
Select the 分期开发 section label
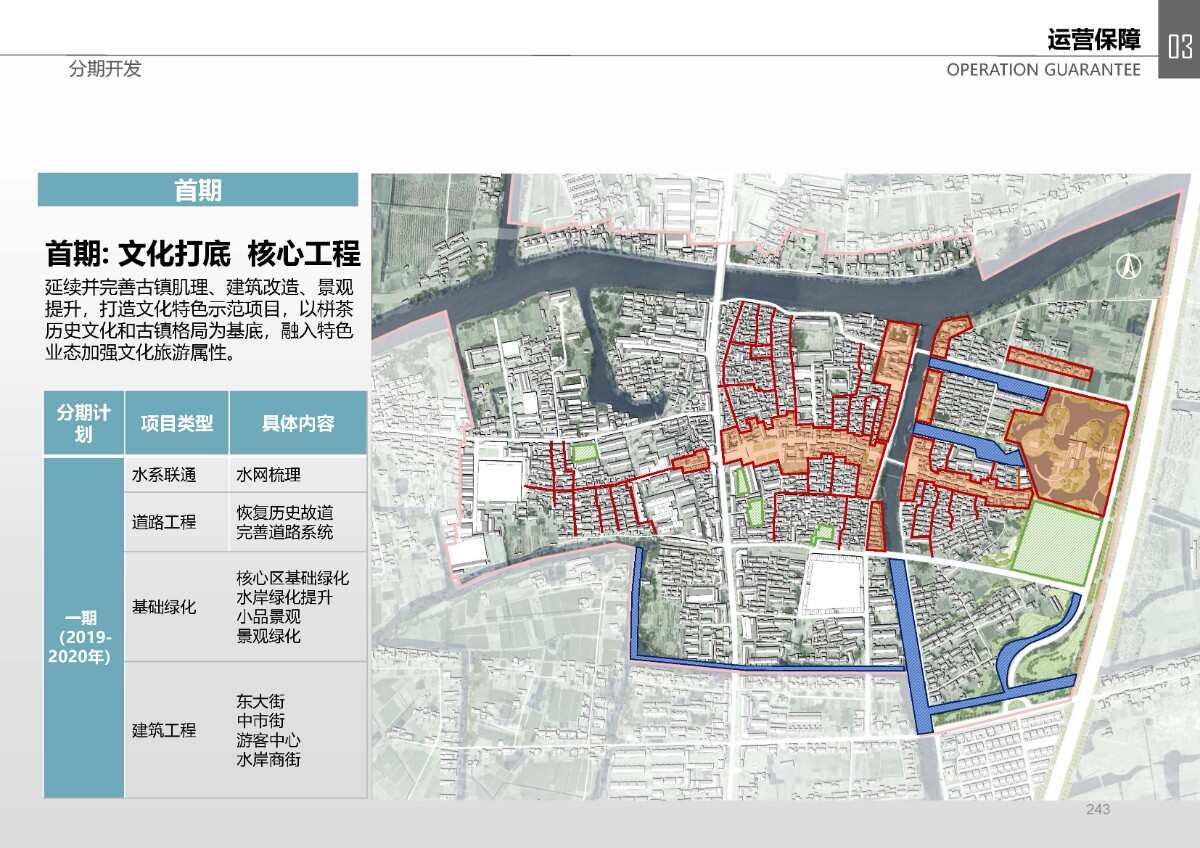[105, 69]
